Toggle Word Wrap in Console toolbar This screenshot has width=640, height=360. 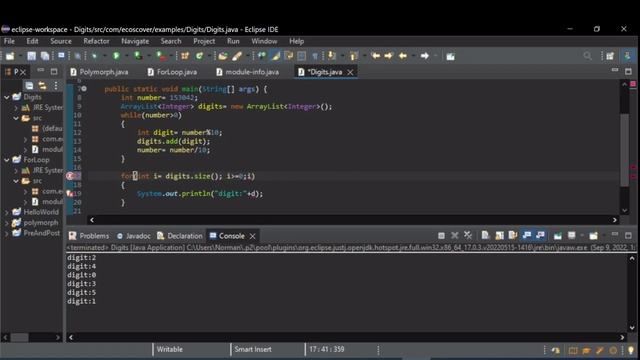(x=513, y=236)
